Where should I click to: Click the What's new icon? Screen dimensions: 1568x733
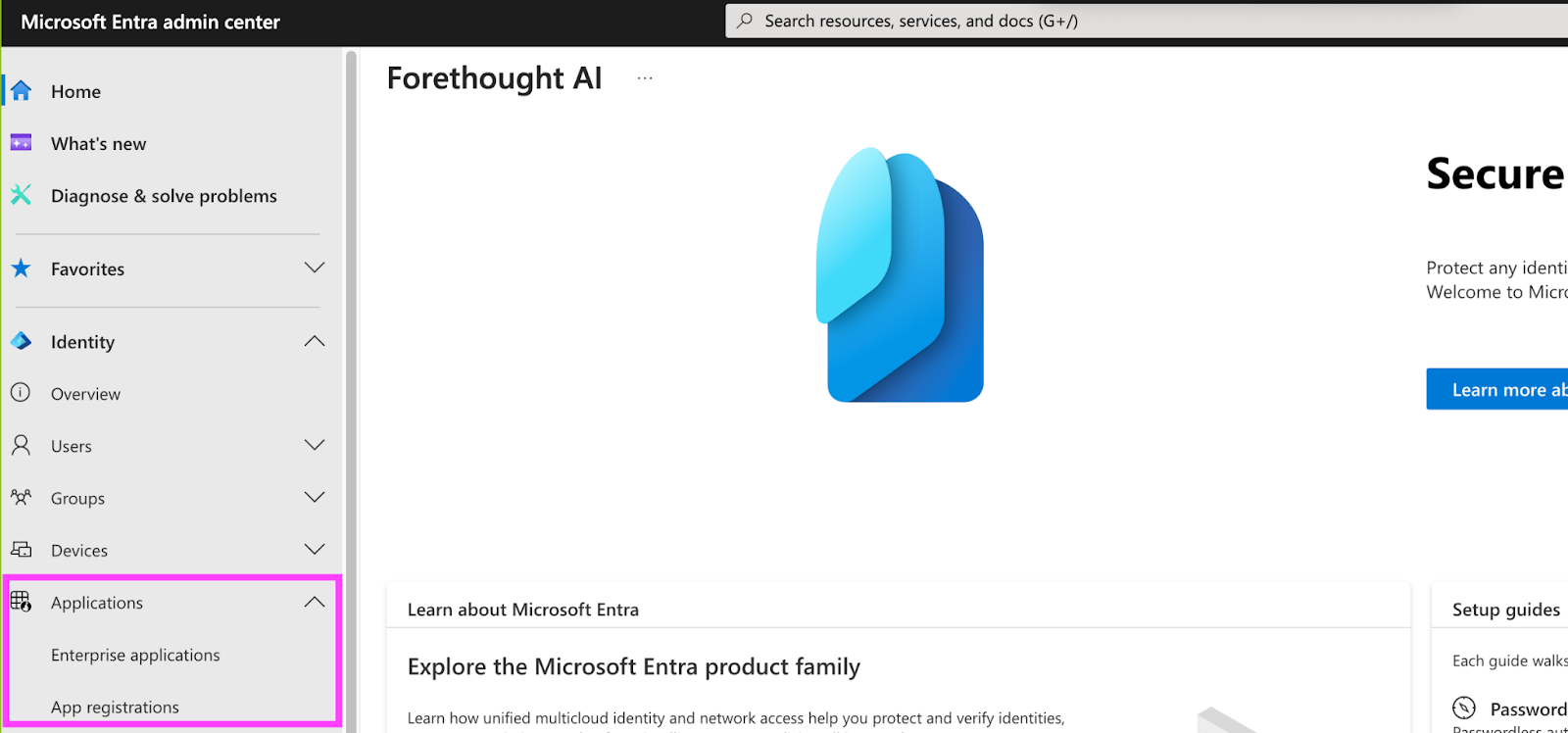21,143
